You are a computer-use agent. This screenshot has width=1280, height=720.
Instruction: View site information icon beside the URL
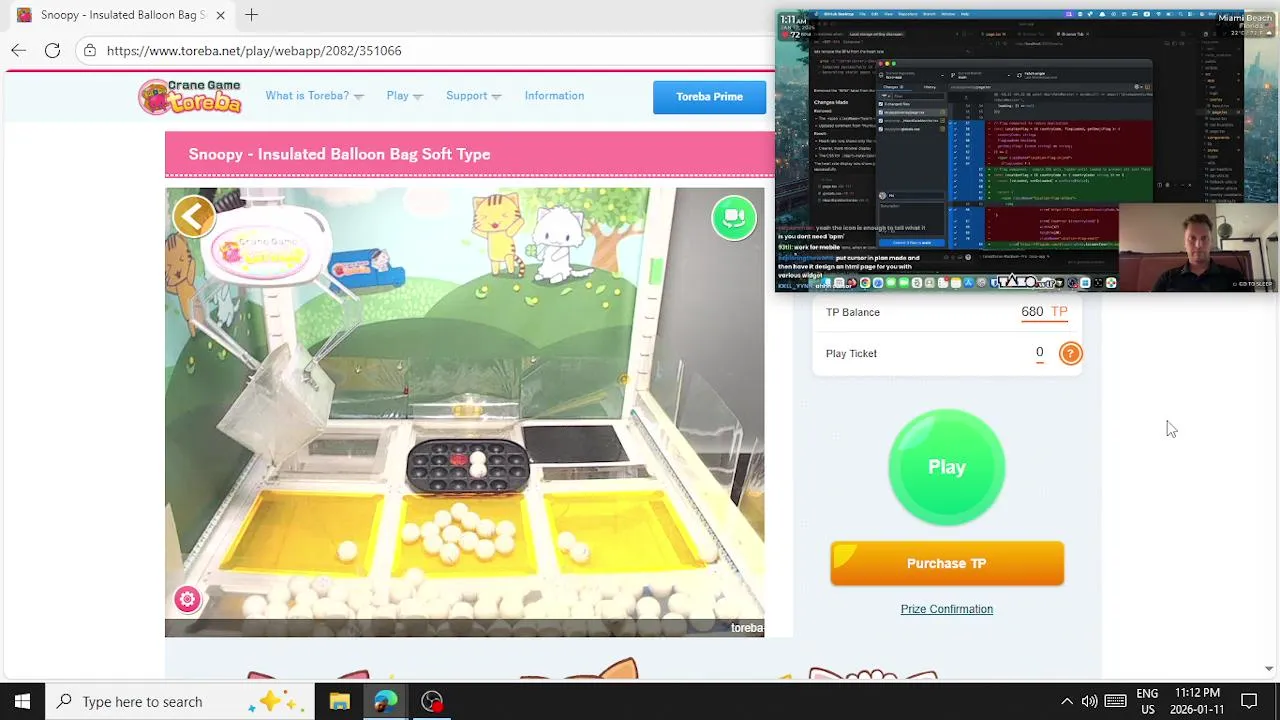tap(90, 50)
